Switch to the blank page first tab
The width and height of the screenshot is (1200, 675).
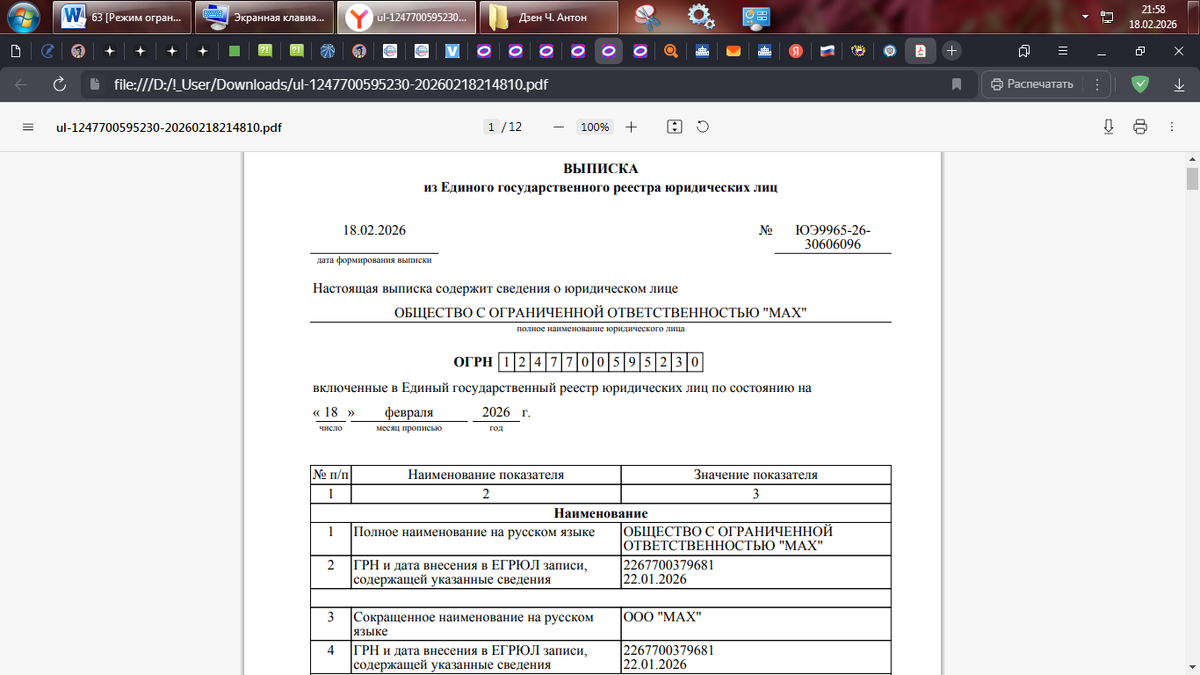pos(16,50)
